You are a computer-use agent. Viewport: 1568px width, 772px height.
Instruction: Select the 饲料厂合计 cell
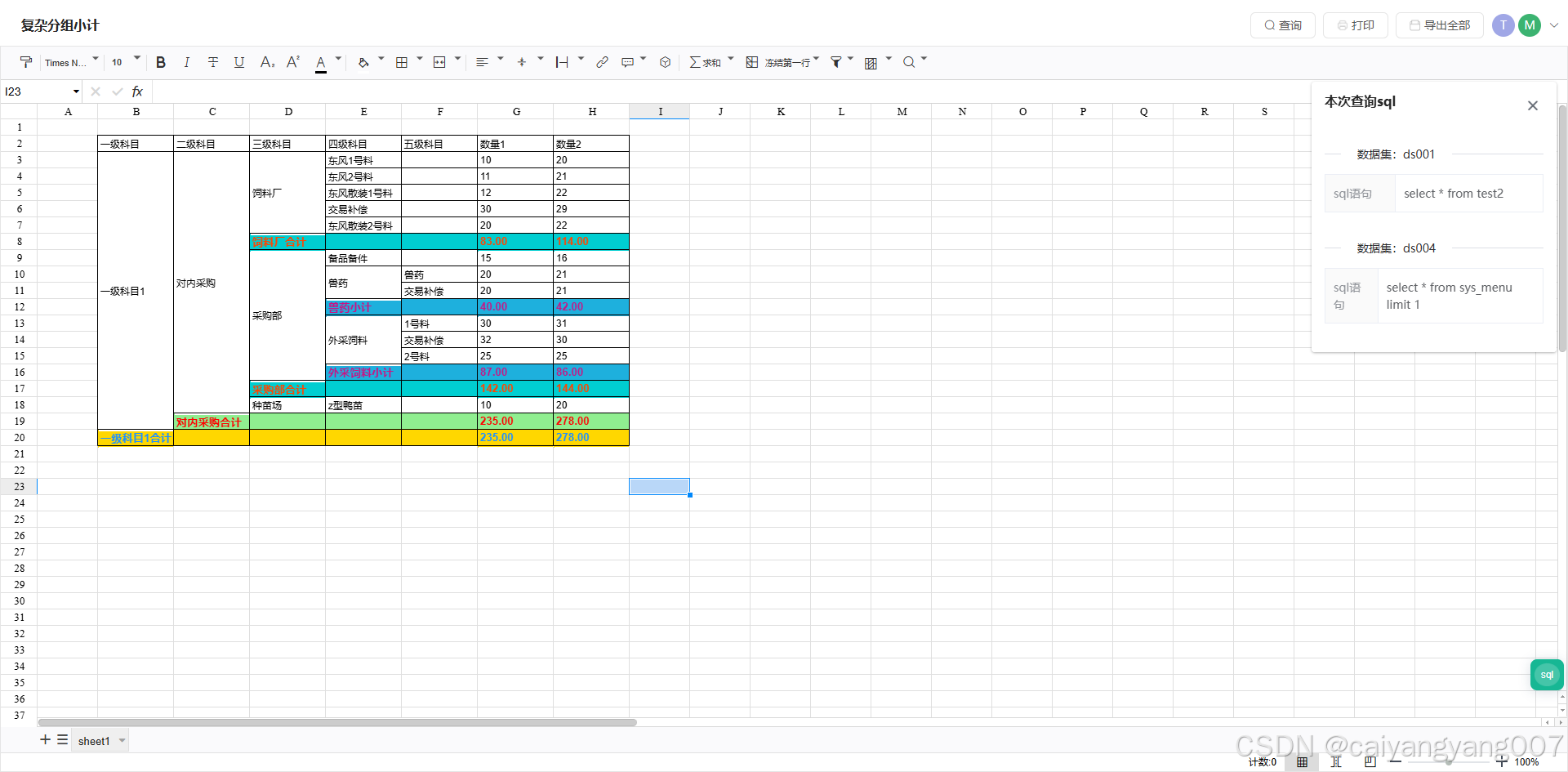pos(287,242)
